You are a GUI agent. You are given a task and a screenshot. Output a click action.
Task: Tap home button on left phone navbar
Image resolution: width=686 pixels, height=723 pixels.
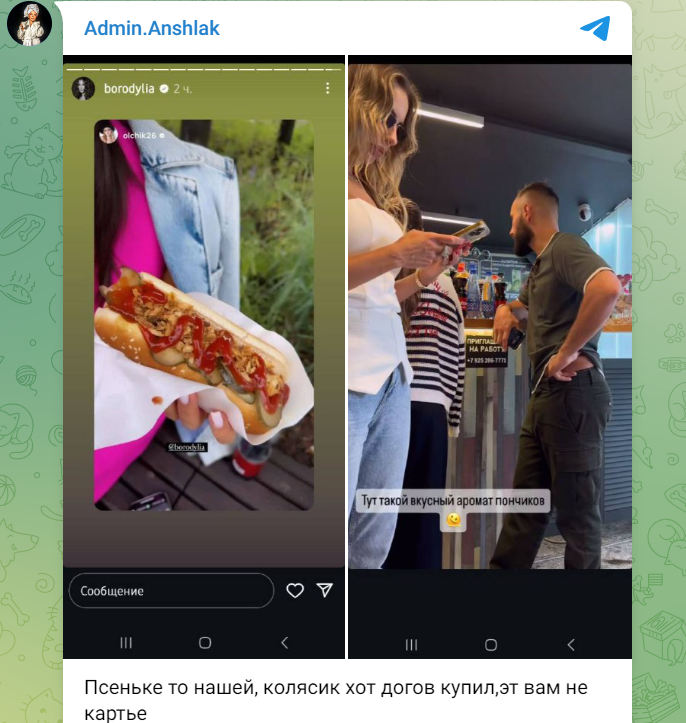click(x=205, y=642)
